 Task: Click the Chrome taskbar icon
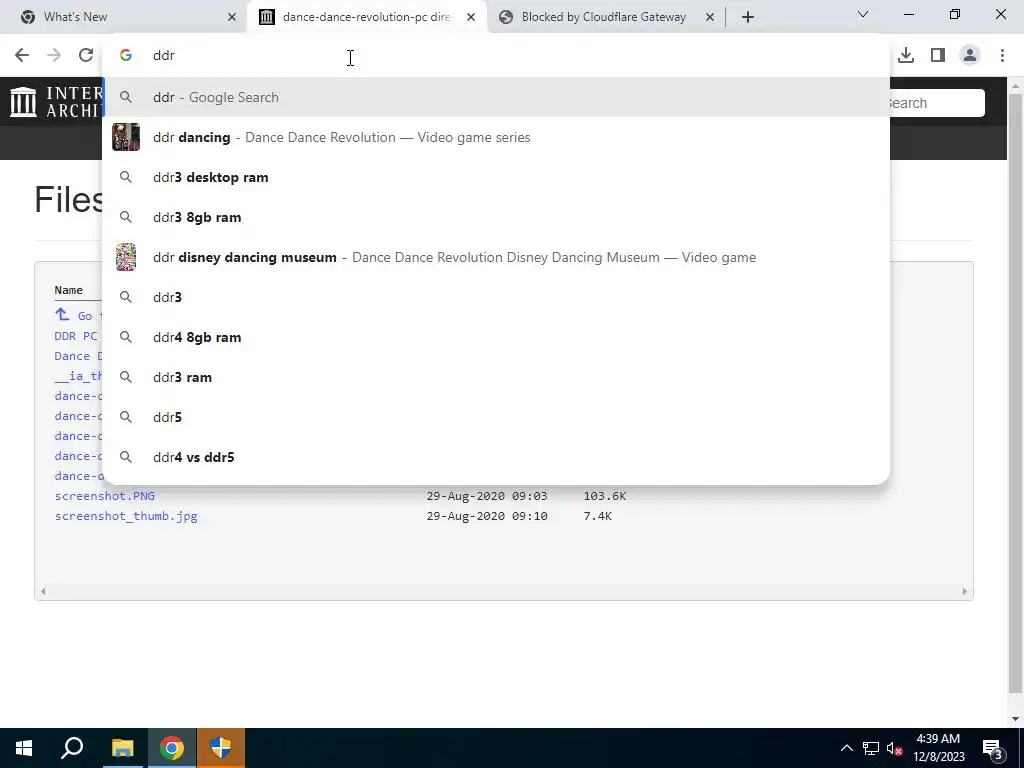(x=171, y=748)
